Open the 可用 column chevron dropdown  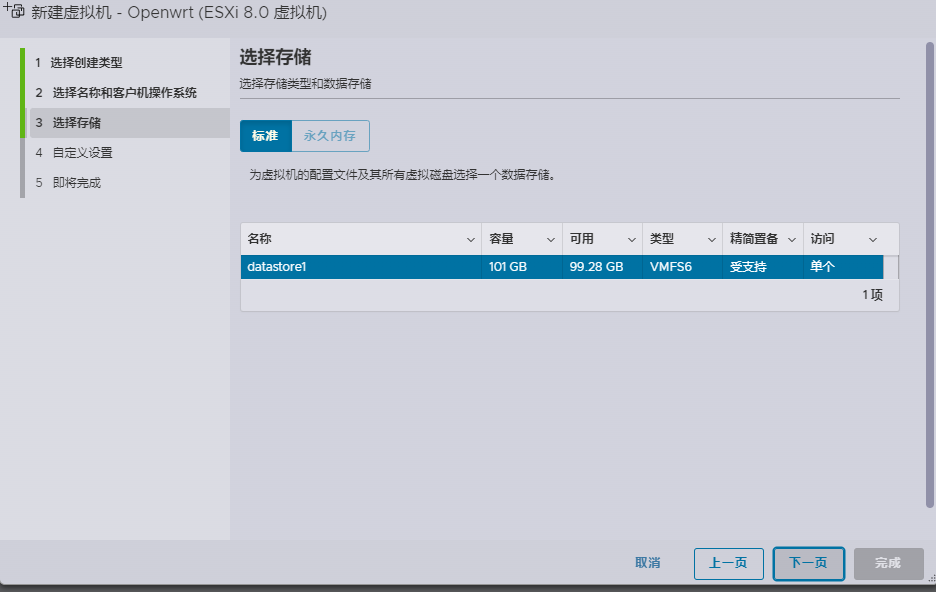tap(632, 240)
